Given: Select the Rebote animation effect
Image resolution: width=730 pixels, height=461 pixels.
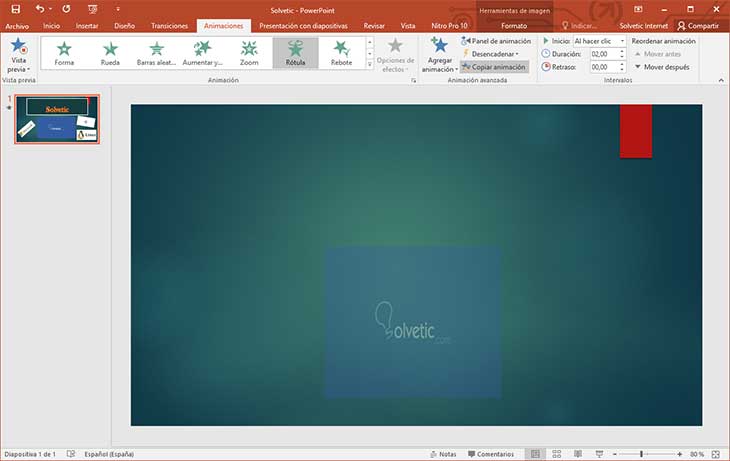Looking at the screenshot, I should [x=342, y=54].
